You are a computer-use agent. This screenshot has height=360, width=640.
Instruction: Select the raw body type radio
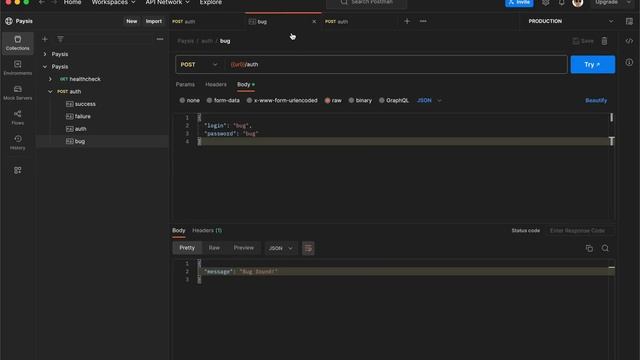tap(327, 100)
